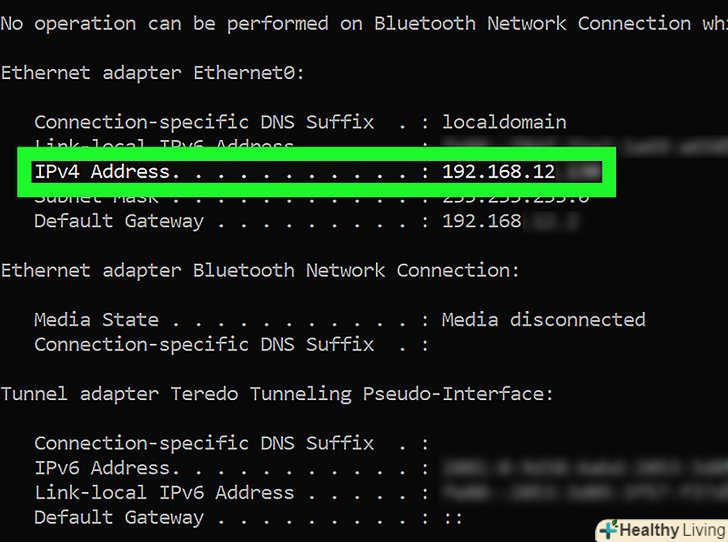Click the Media State label
The height and width of the screenshot is (542, 728).
pos(96,320)
